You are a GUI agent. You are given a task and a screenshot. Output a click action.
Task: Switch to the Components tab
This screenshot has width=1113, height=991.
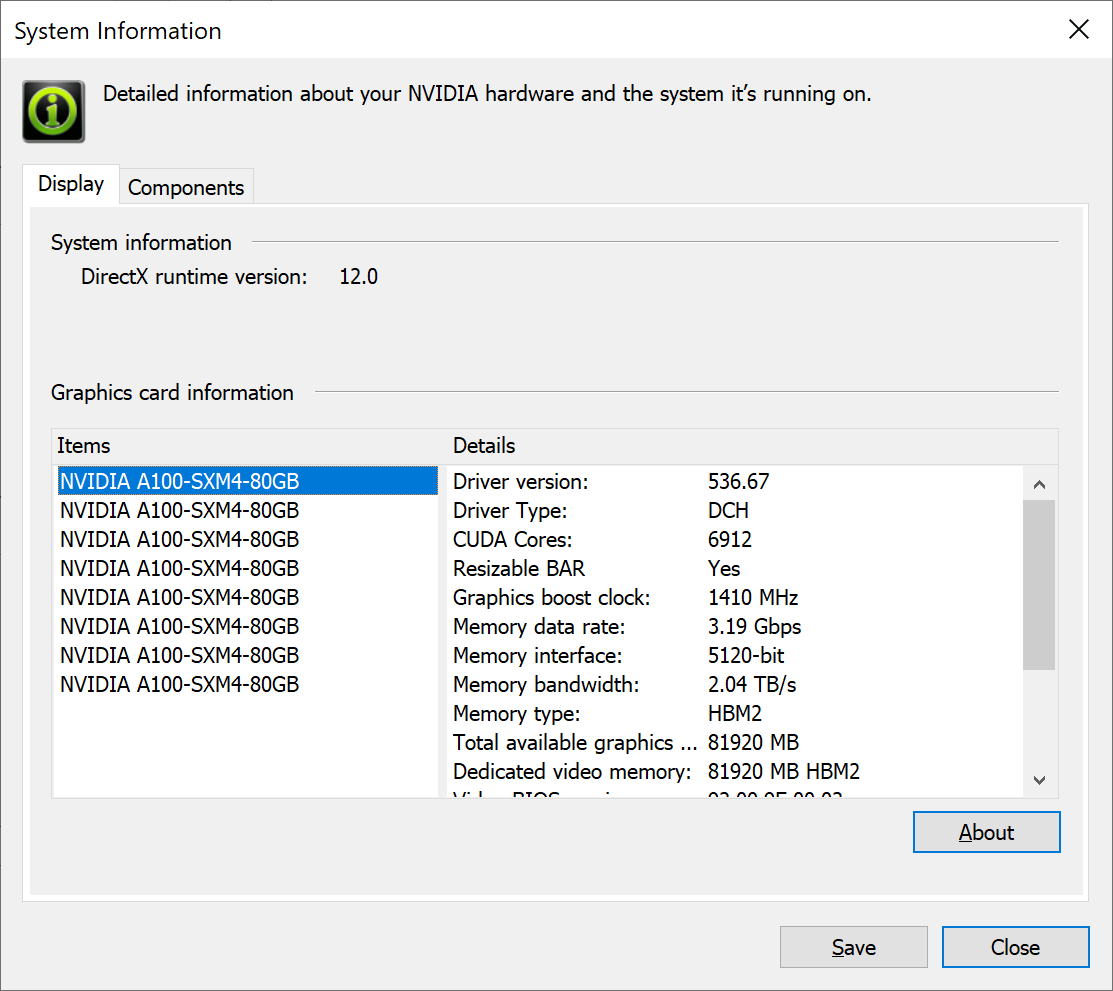coord(186,187)
